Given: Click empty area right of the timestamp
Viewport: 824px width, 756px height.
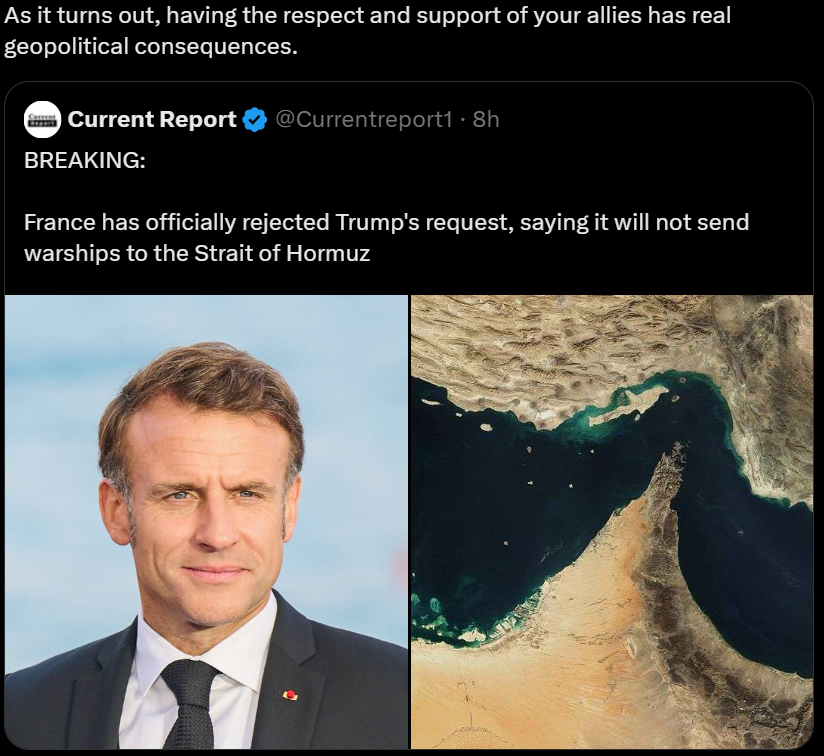Looking at the screenshot, I should tap(652, 119).
